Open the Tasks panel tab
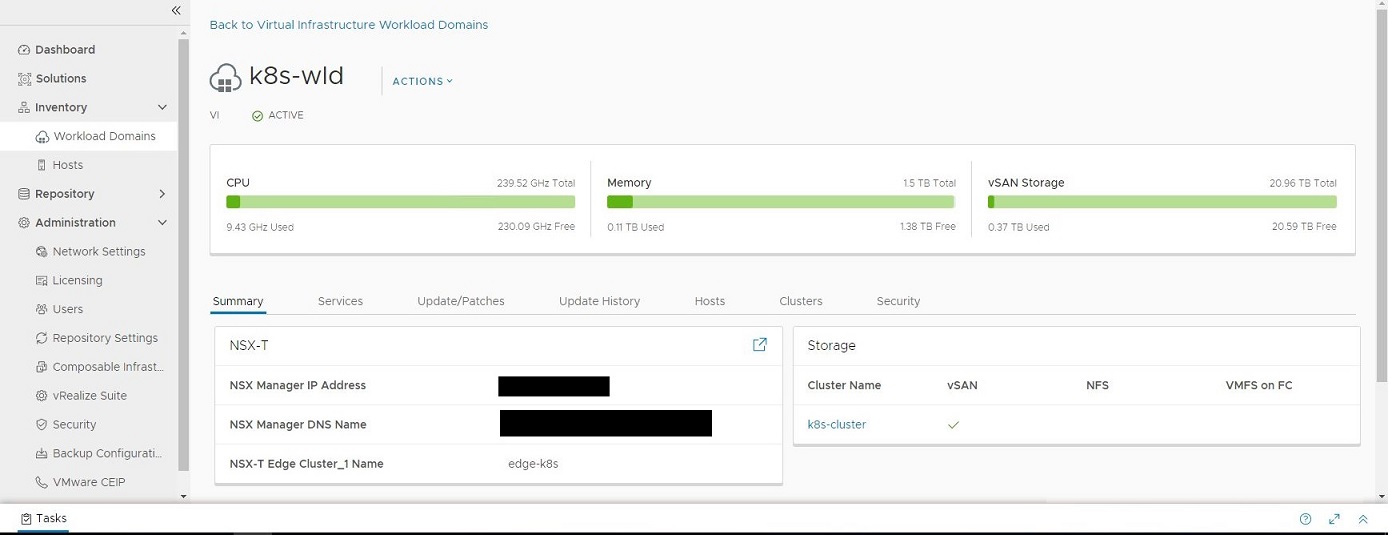 coord(43,519)
